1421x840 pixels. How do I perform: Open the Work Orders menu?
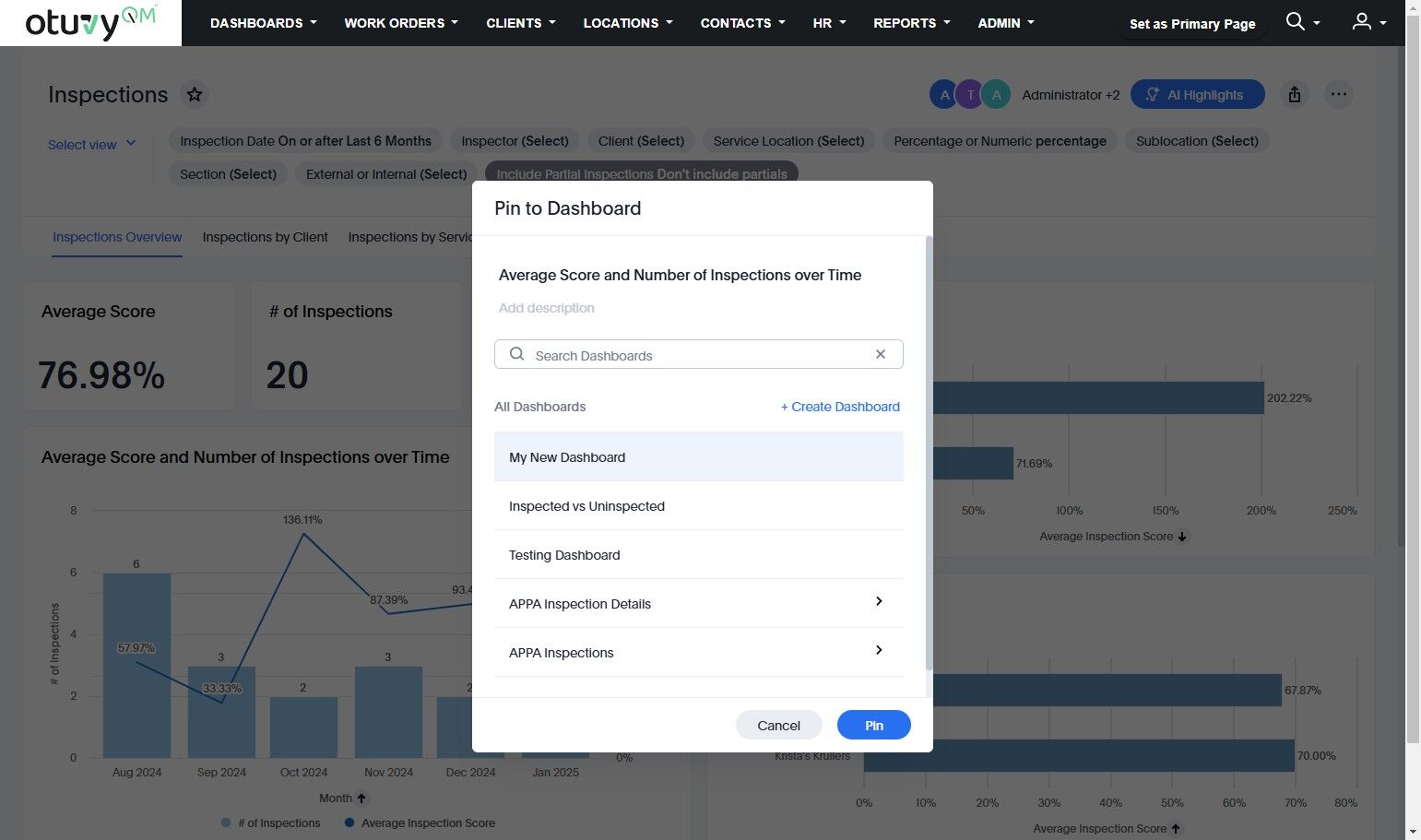(401, 23)
